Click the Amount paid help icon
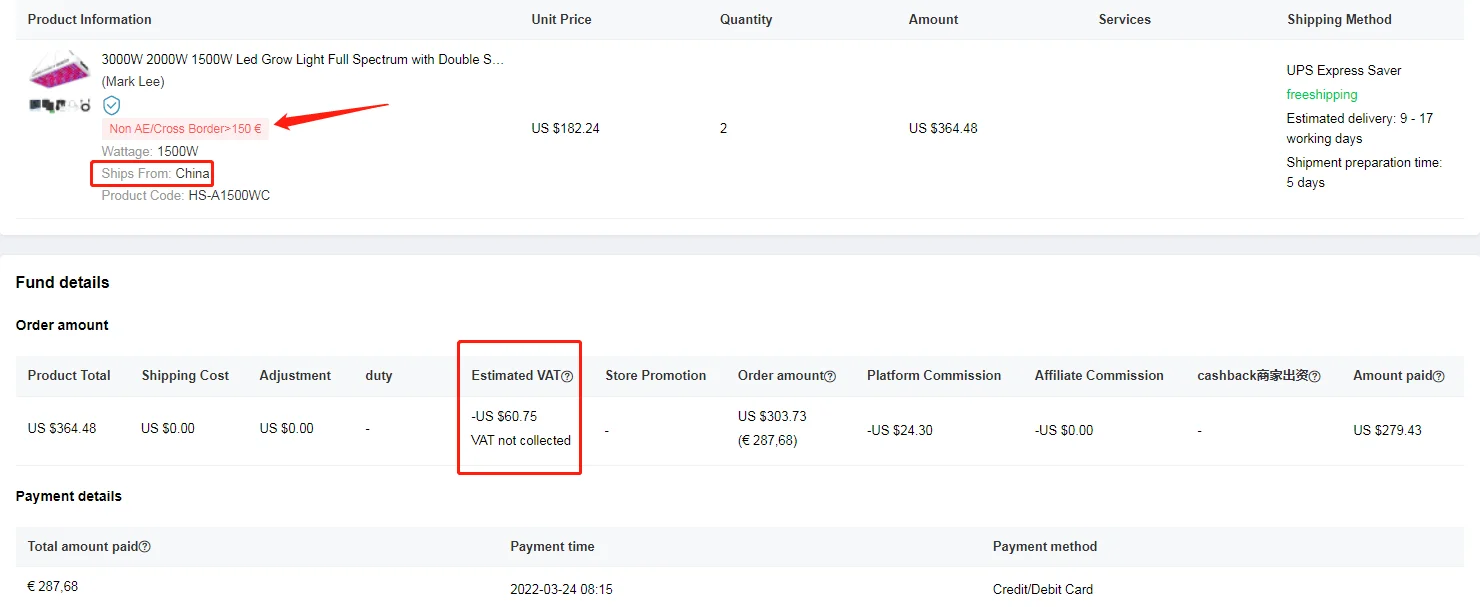The image size is (1480, 607). click(x=1439, y=377)
